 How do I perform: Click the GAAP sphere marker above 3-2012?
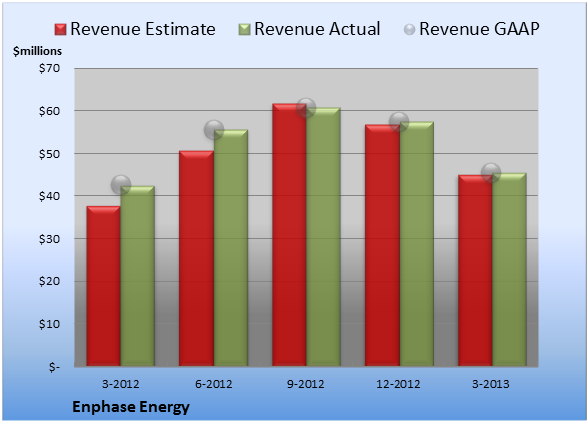[121, 185]
